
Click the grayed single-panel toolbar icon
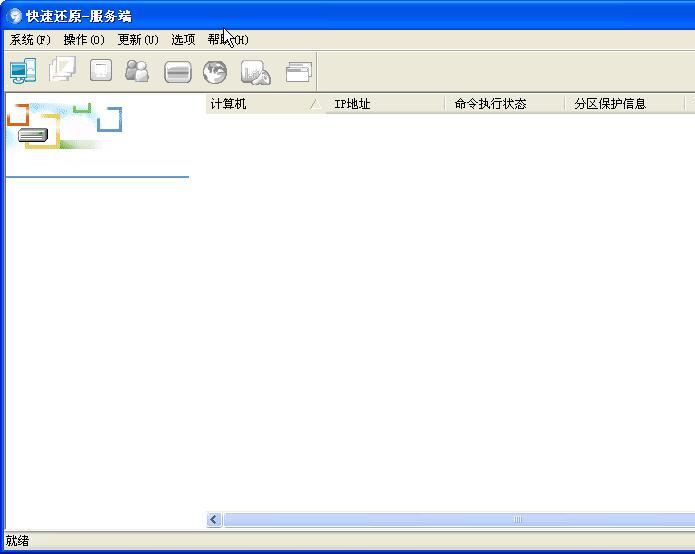100,71
